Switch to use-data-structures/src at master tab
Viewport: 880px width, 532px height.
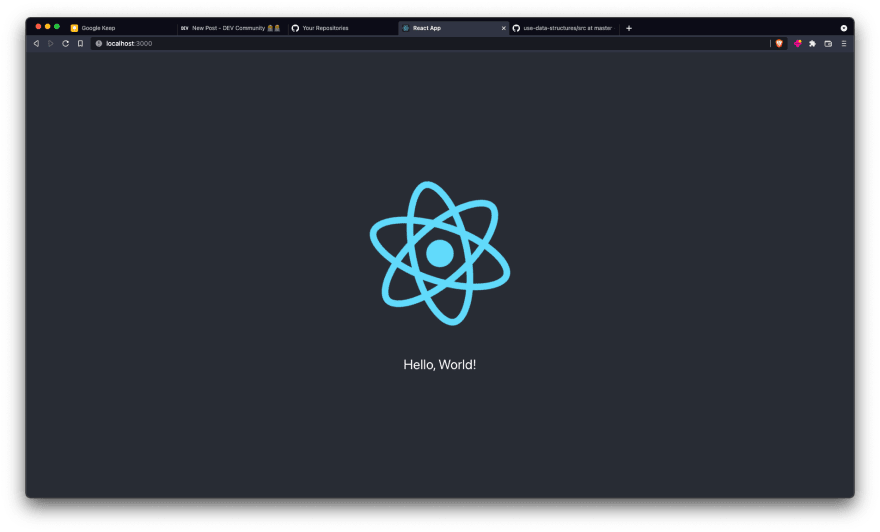point(564,28)
